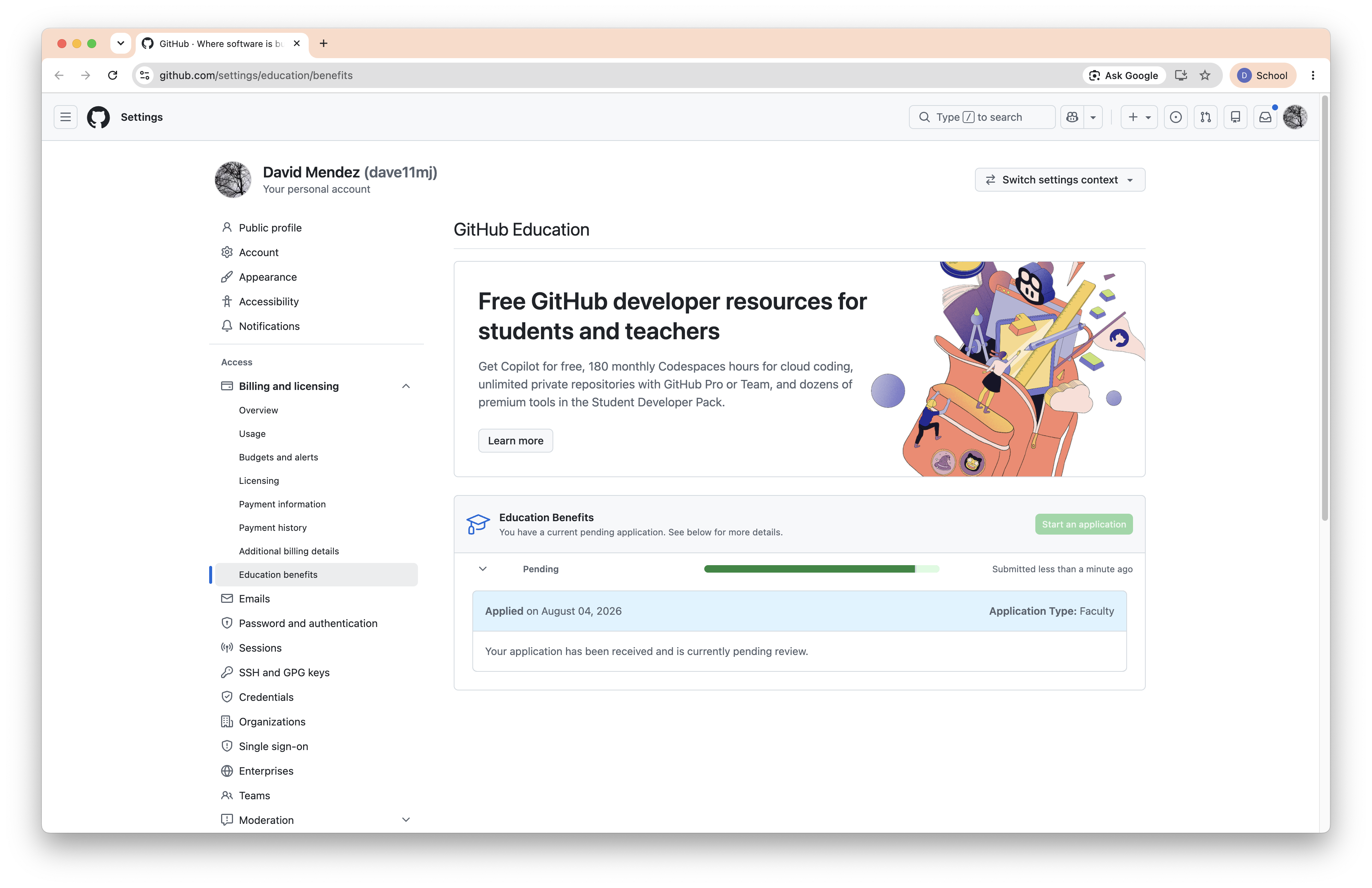Click the pending application progress bar
1372x888 pixels.
821,569
